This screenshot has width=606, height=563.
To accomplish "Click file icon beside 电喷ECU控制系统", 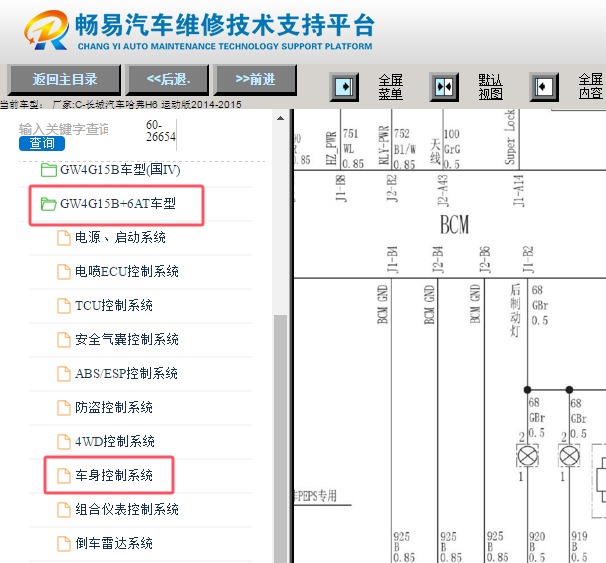I will point(64,272).
